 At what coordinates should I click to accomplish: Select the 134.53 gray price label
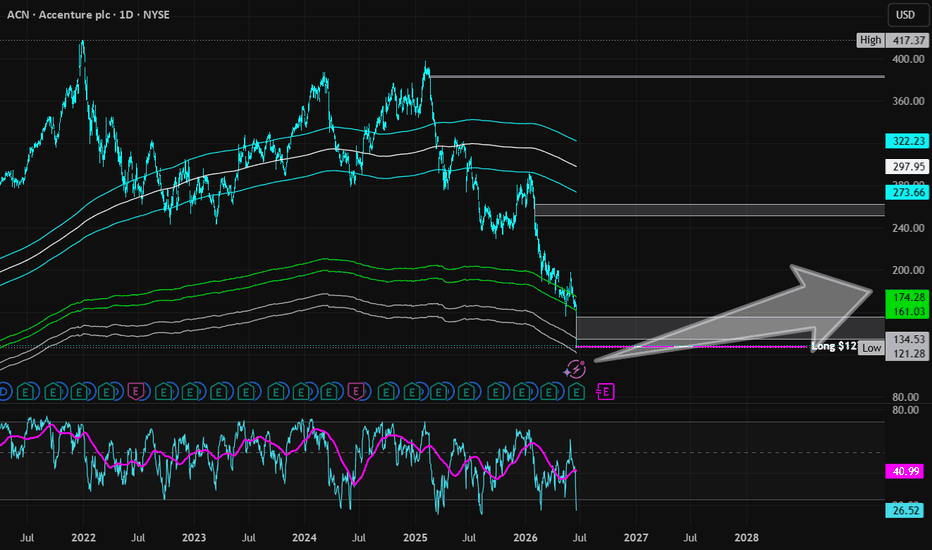(907, 339)
